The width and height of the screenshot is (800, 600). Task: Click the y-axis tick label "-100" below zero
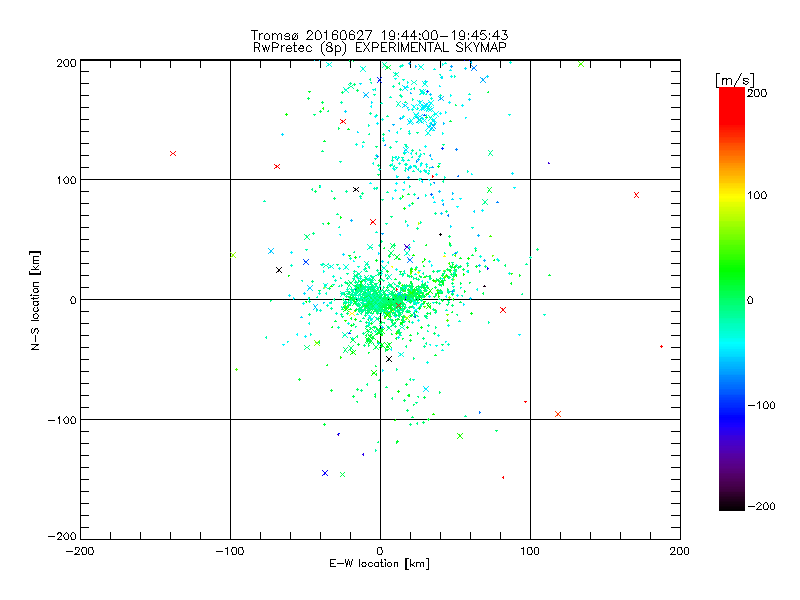pyautogui.click(x=62, y=420)
